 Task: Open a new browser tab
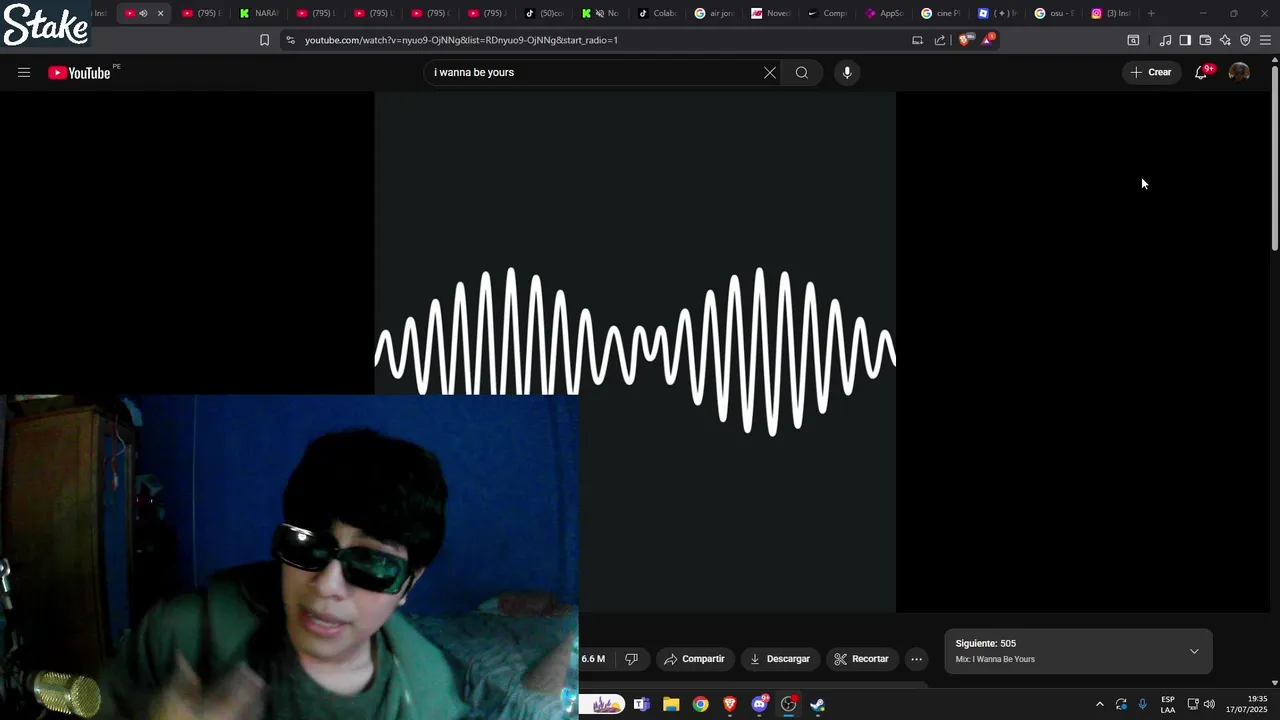1151,13
